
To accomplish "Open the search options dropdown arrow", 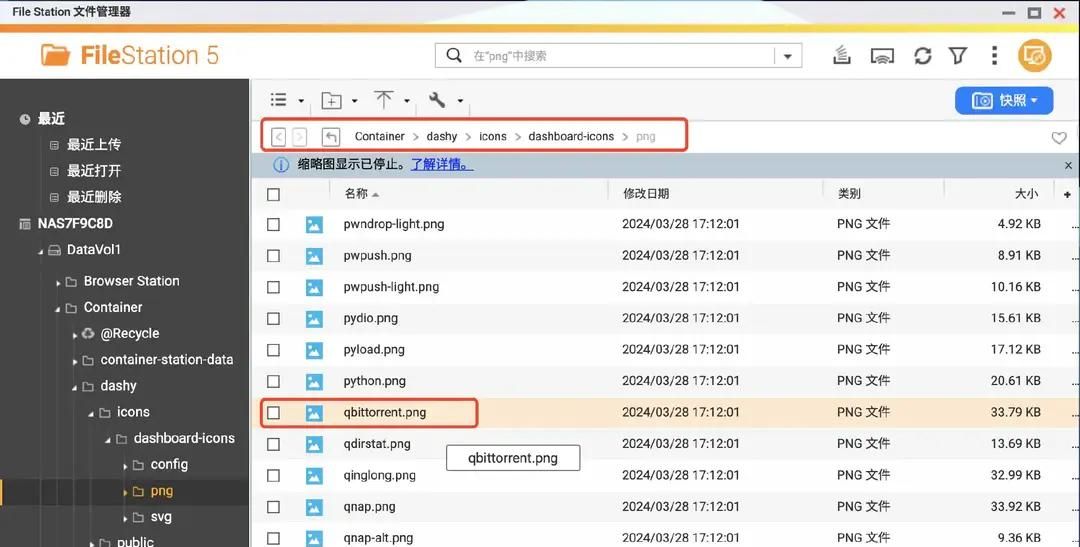I will (x=788, y=56).
